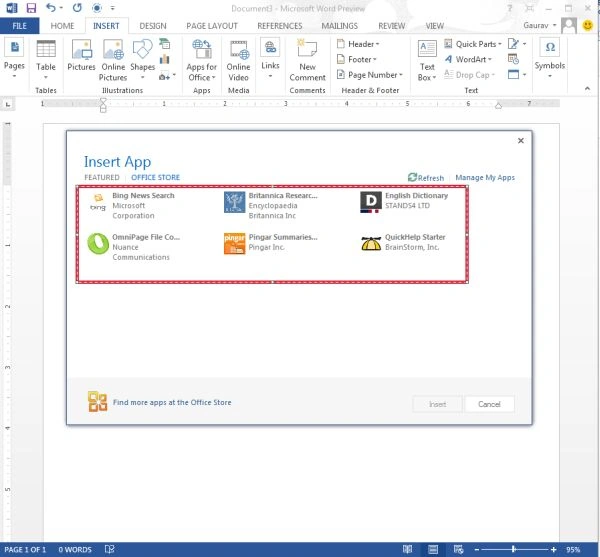The image size is (600, 557).
Task: Open the Gaurav account menu
Action: pyautogui.click(x=540, y=26)
